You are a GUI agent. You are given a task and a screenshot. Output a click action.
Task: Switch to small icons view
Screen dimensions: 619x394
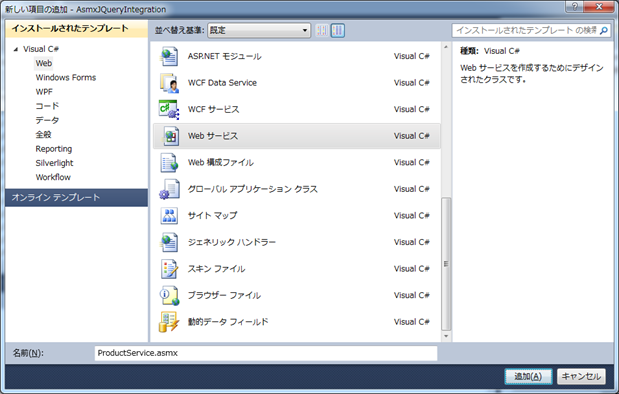point(322,30)
